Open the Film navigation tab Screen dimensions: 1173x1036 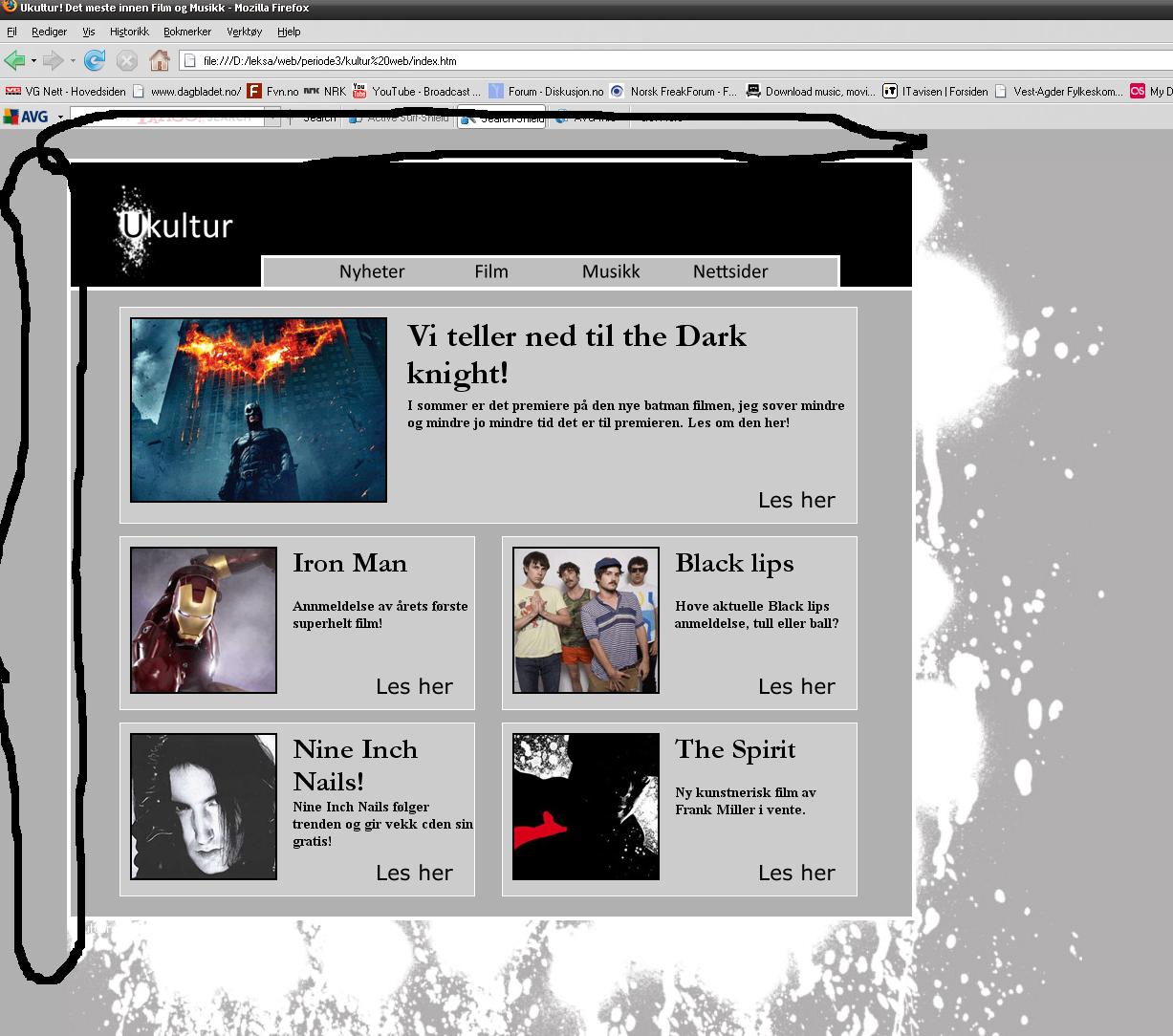coord(491,271)
